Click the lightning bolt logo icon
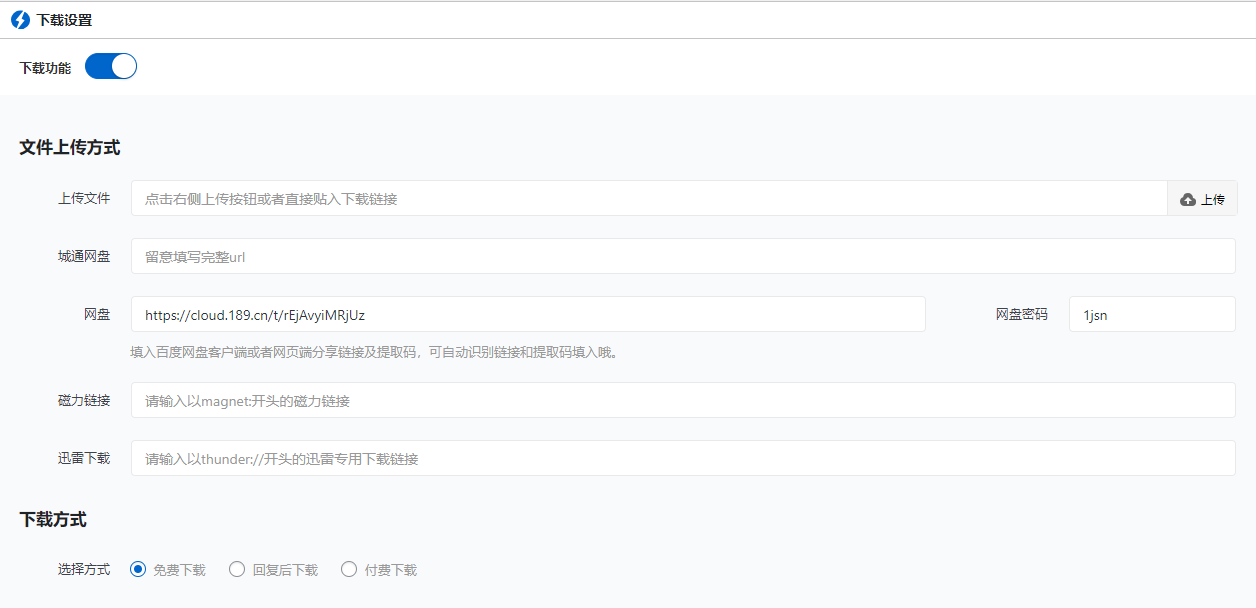 coord(20,20)
